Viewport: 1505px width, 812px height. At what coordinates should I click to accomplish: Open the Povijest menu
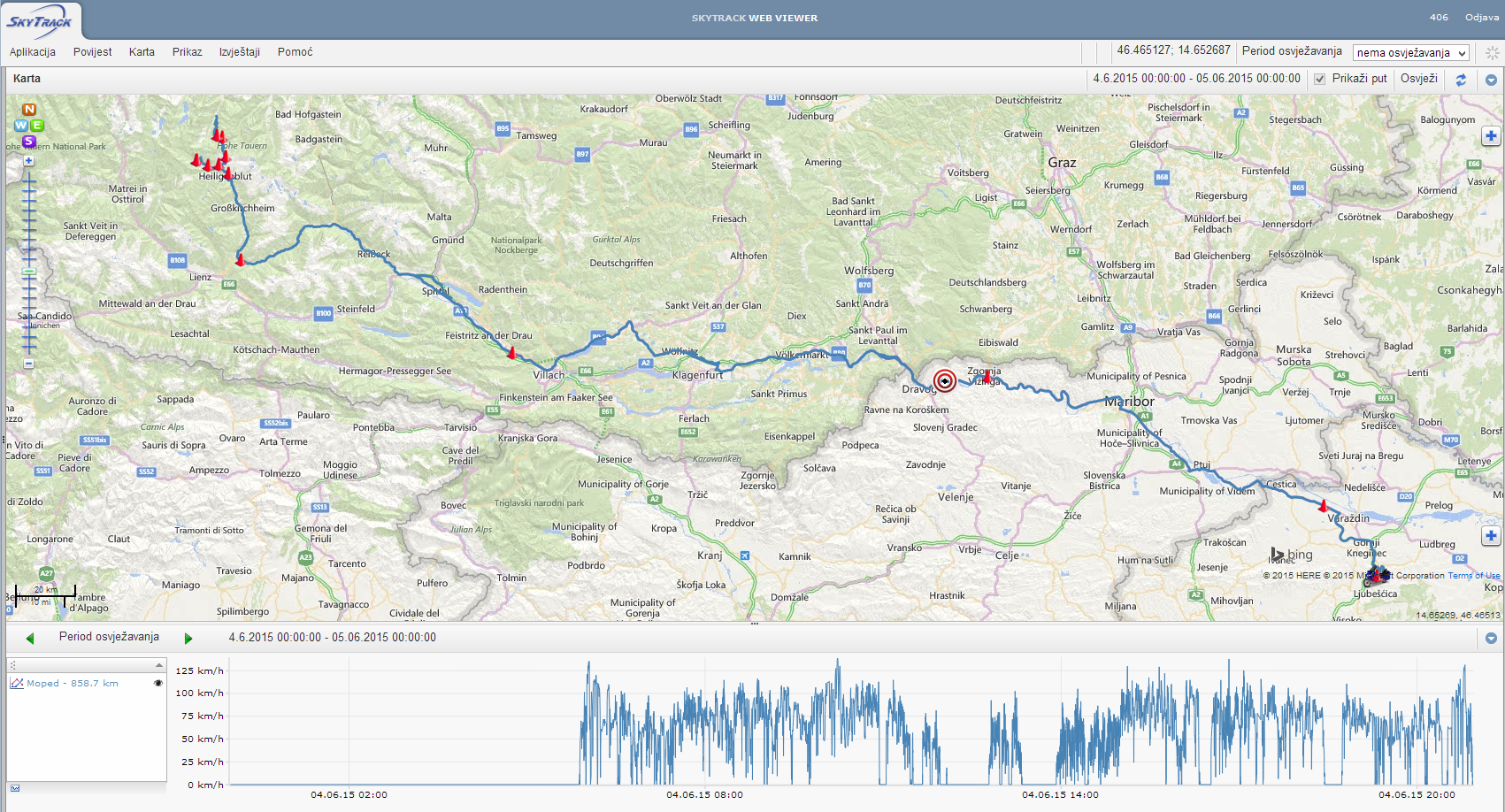click(x=92, y=52)
